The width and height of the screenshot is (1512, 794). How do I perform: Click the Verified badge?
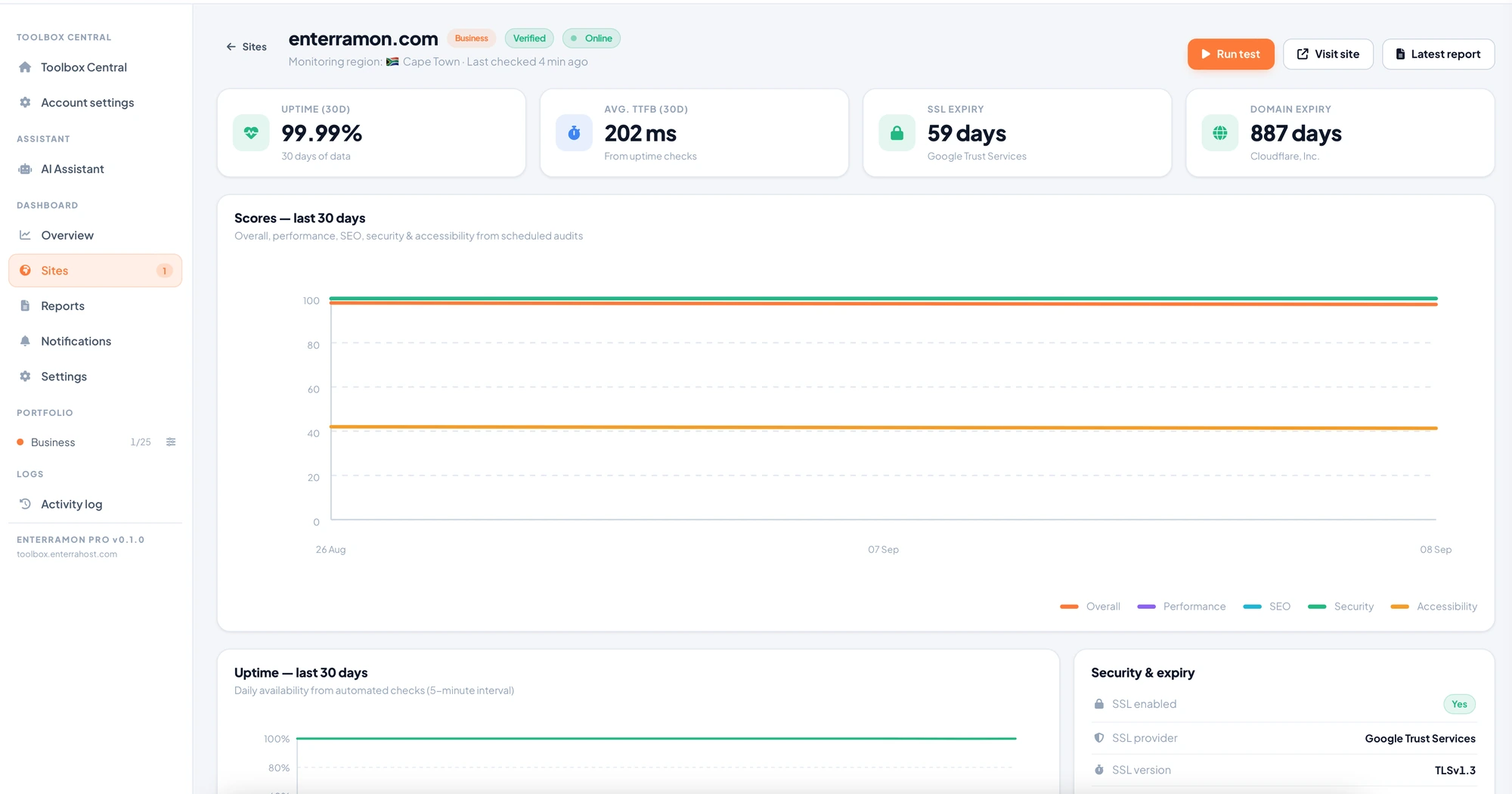(529, 39)
